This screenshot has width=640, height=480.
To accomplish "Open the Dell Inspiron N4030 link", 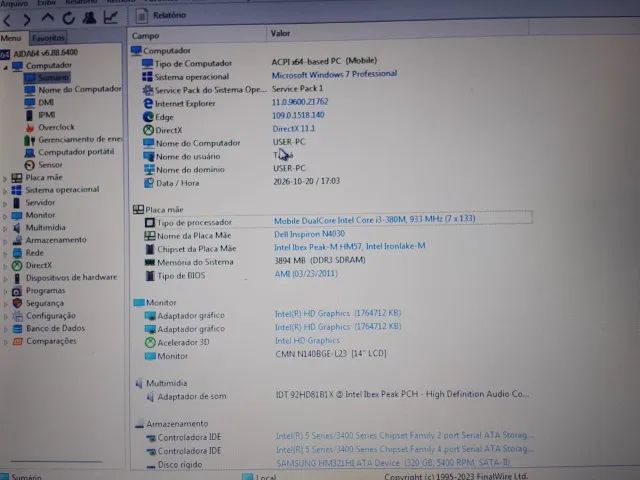I will (x=309, y=234).
